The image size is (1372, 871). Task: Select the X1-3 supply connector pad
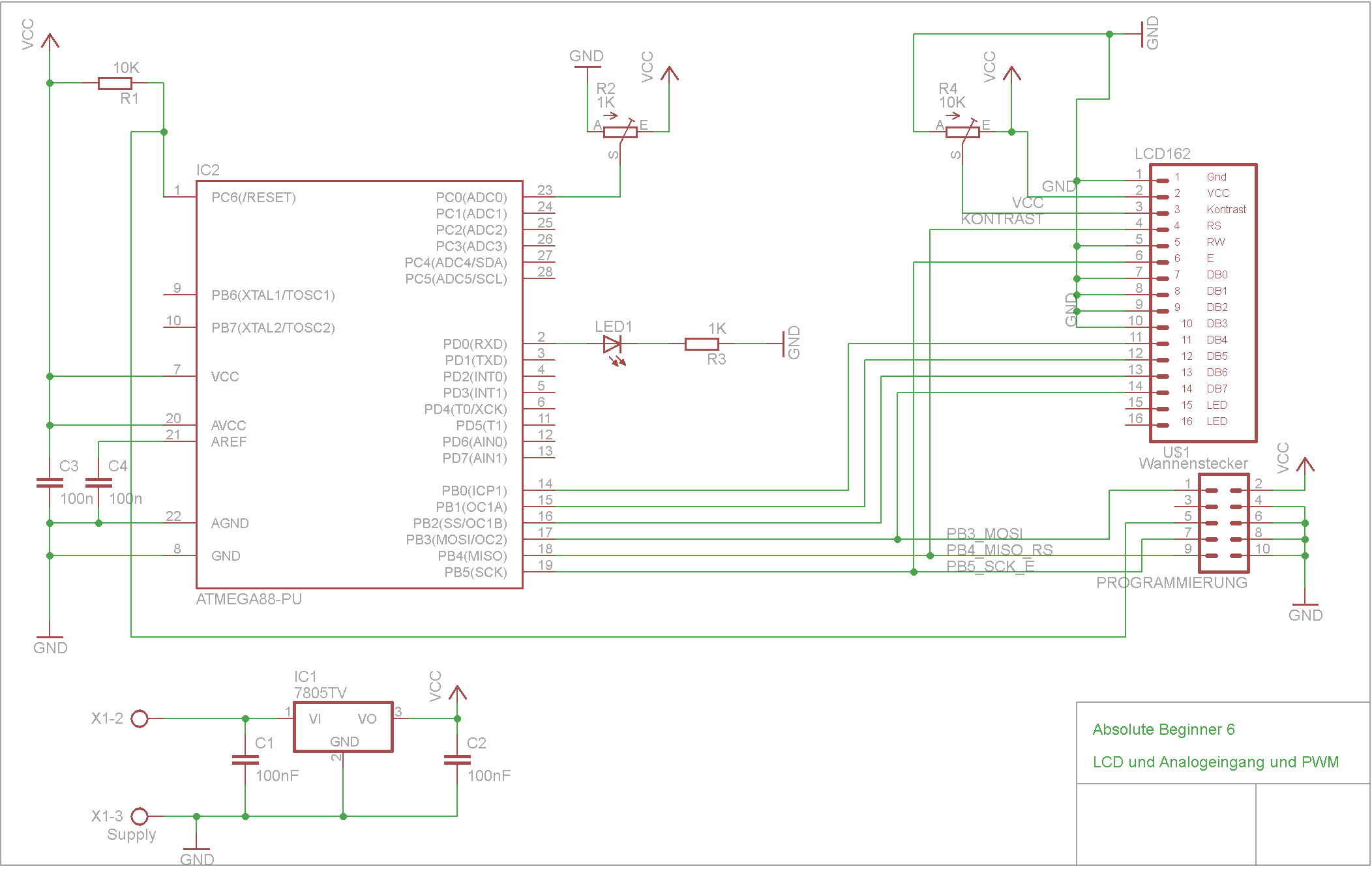coord(140,816)
